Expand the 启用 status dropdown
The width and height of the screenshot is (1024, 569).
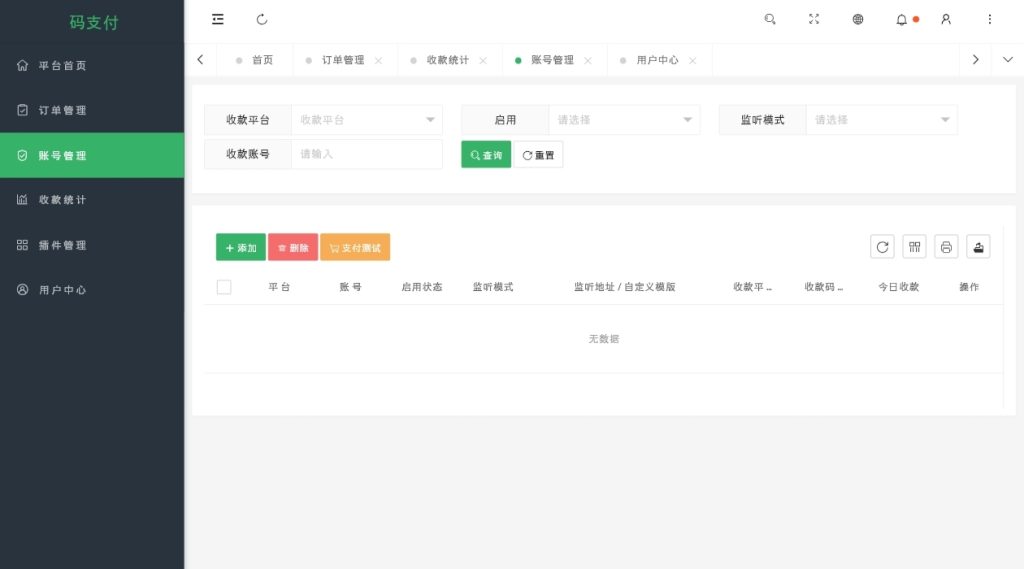tap(624, 120)
